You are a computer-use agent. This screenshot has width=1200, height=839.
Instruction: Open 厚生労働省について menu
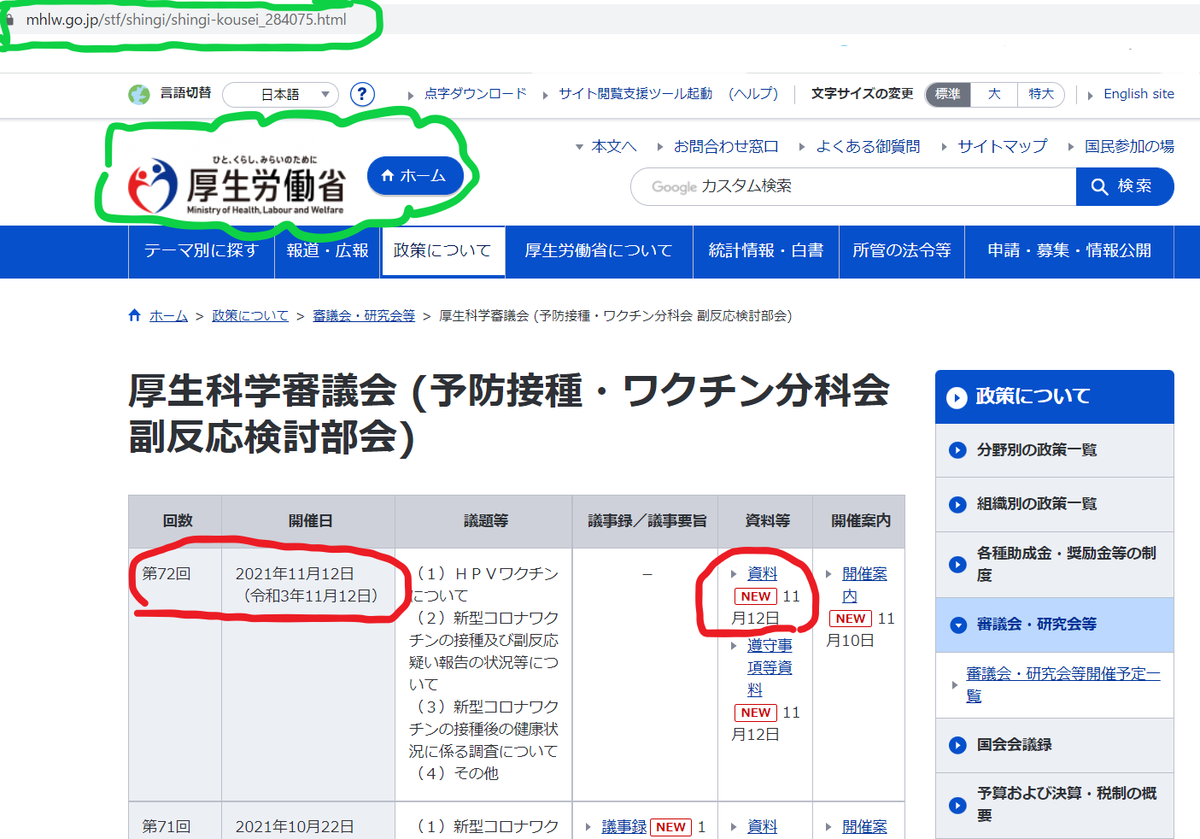tap(599, 251)
